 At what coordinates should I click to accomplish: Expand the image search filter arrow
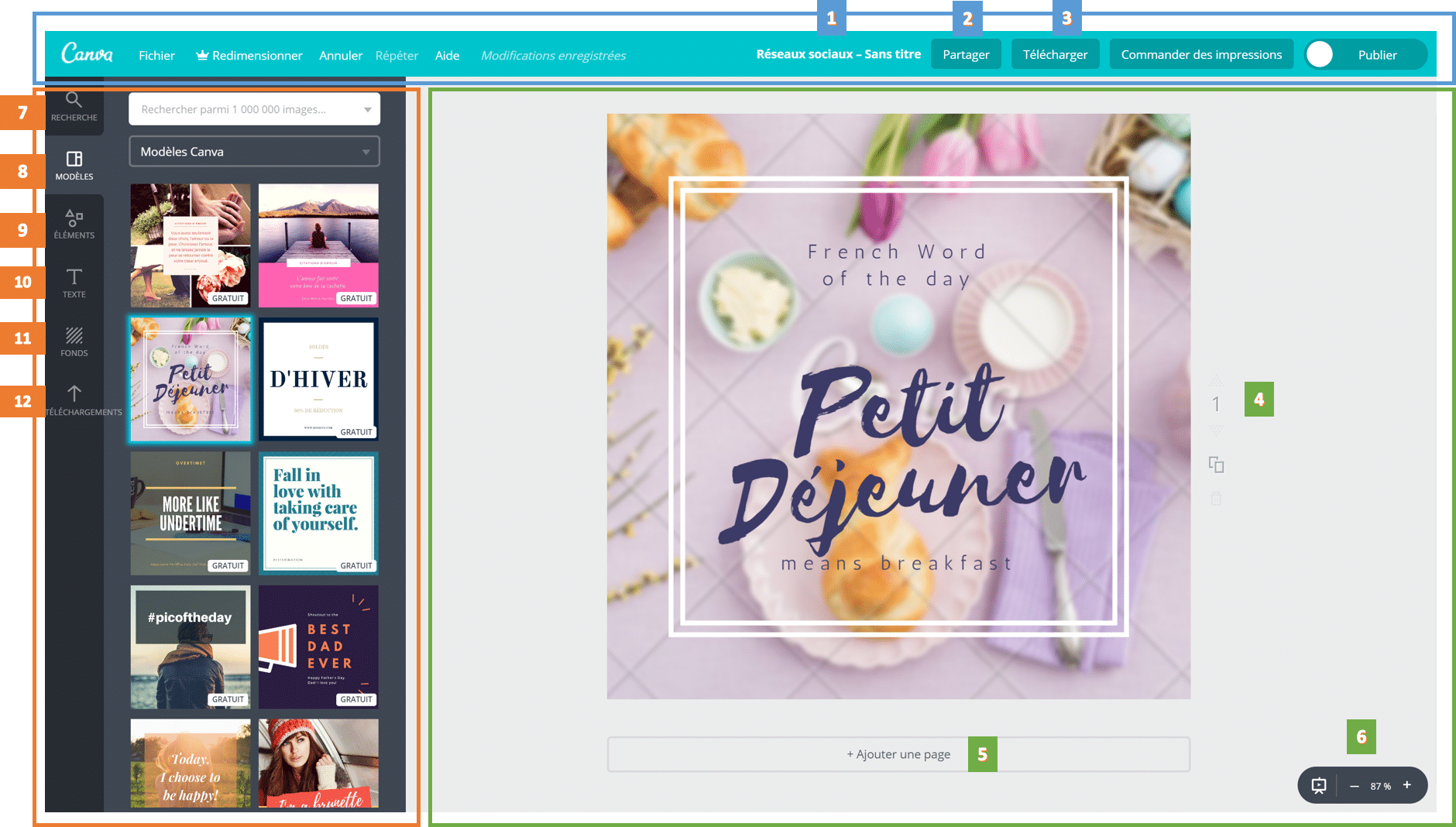(367, 108)
